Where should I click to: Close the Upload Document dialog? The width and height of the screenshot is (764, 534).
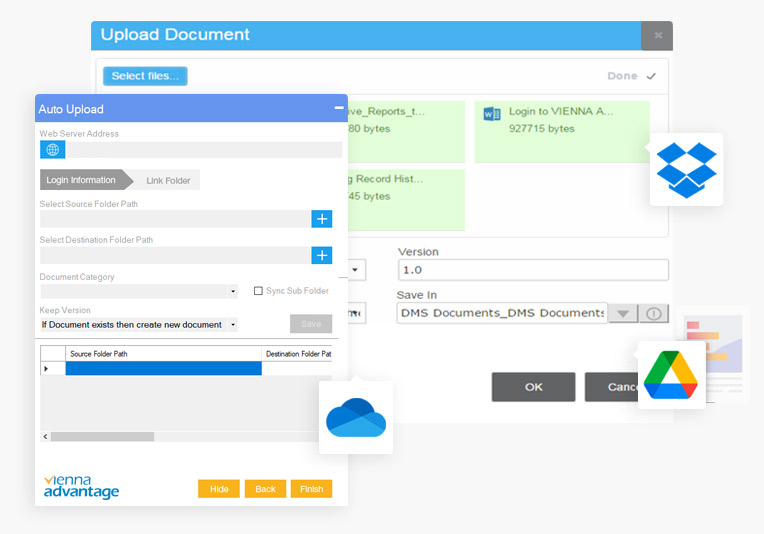coord(657,35)
